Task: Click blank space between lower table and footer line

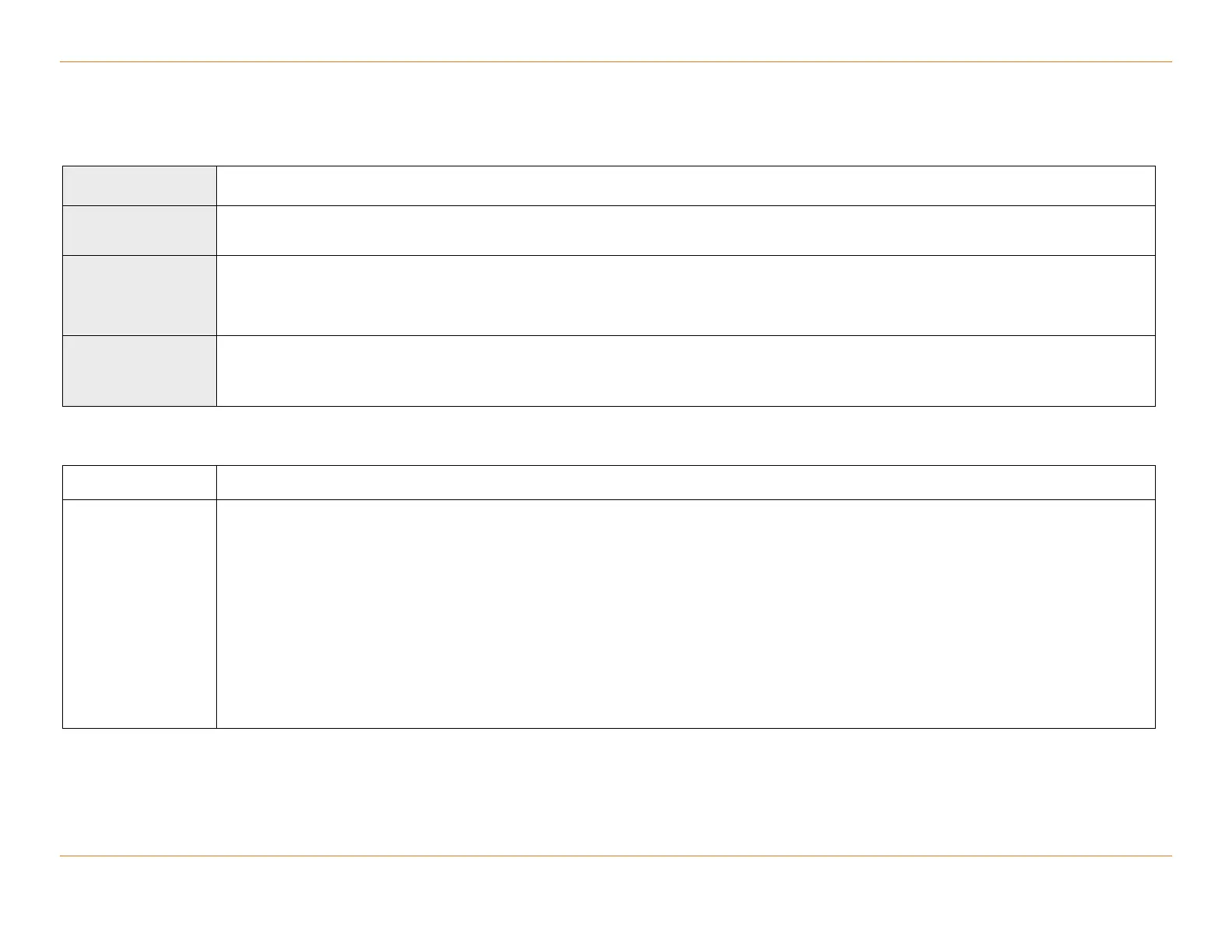Action: (x=615, y=792)
